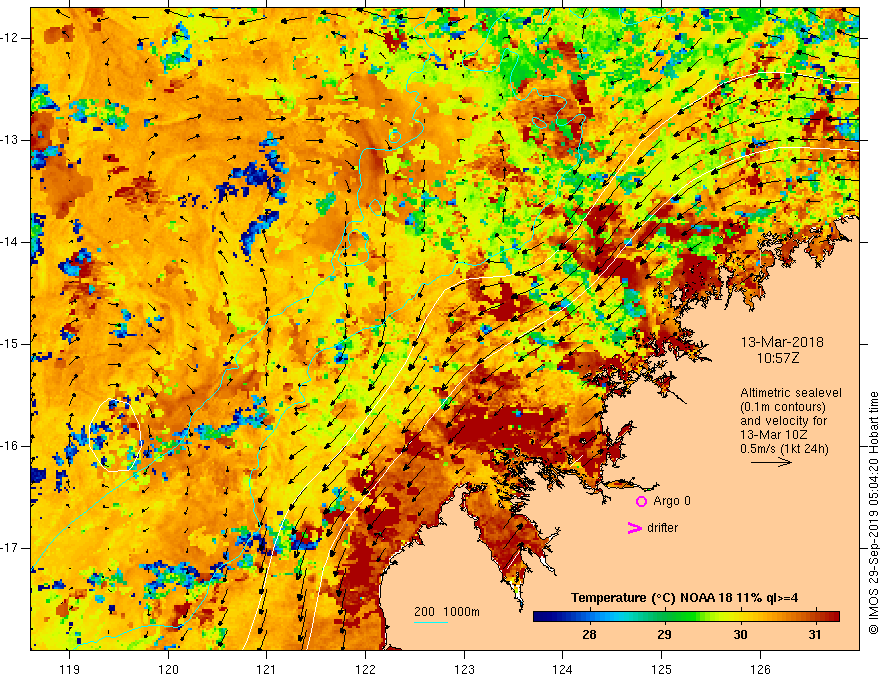This screenshot has height=680, width=880.
Task: Click the Argo 0 legend text
Action: 672,501
